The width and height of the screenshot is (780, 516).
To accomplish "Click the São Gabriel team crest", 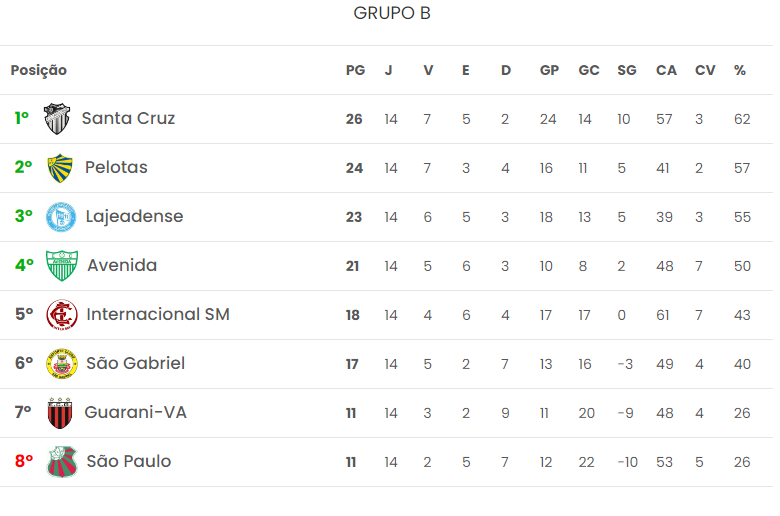I will pos(62,364).
